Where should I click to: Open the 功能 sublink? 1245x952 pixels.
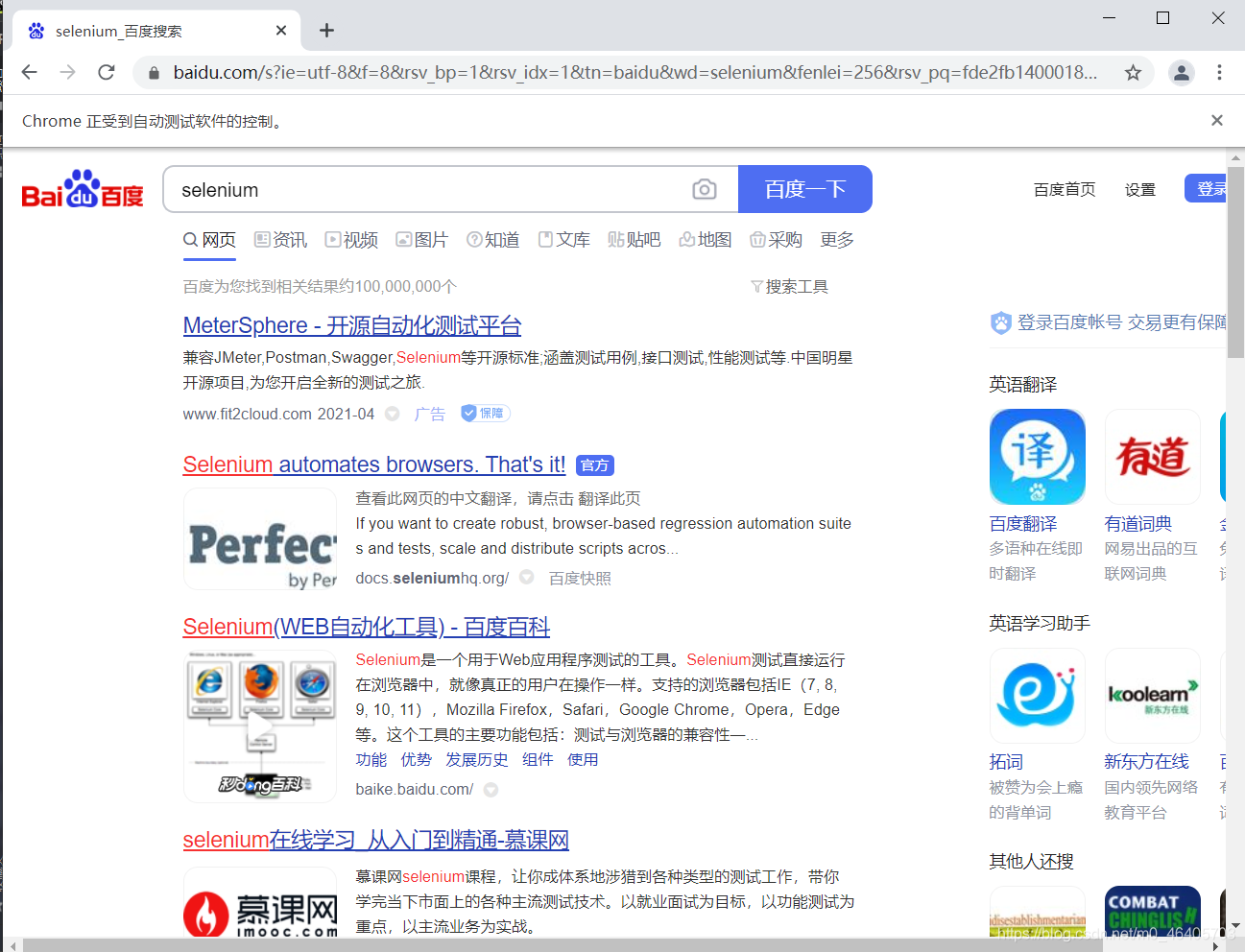371,759
